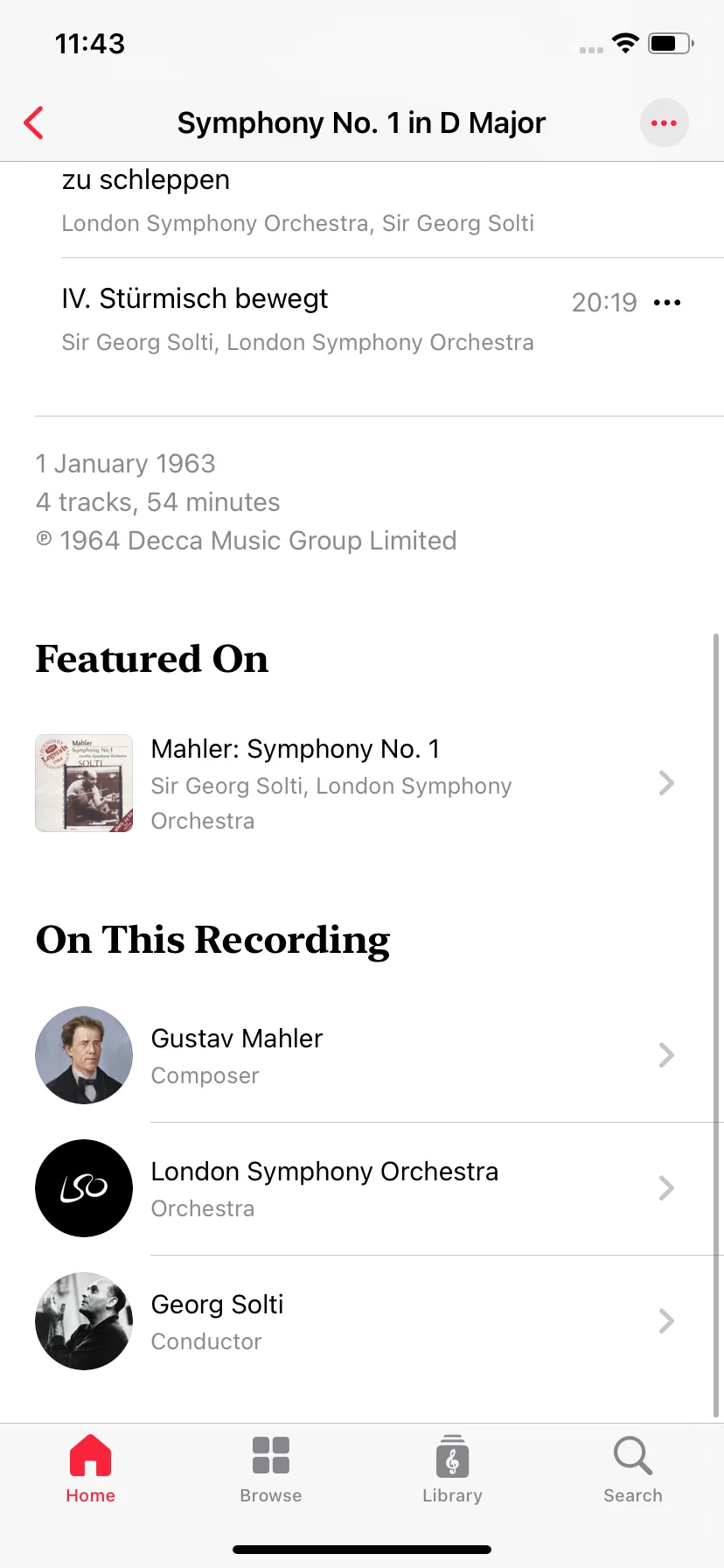
Task: Click the vertical scroll indicator
Action: point(716,1025)
